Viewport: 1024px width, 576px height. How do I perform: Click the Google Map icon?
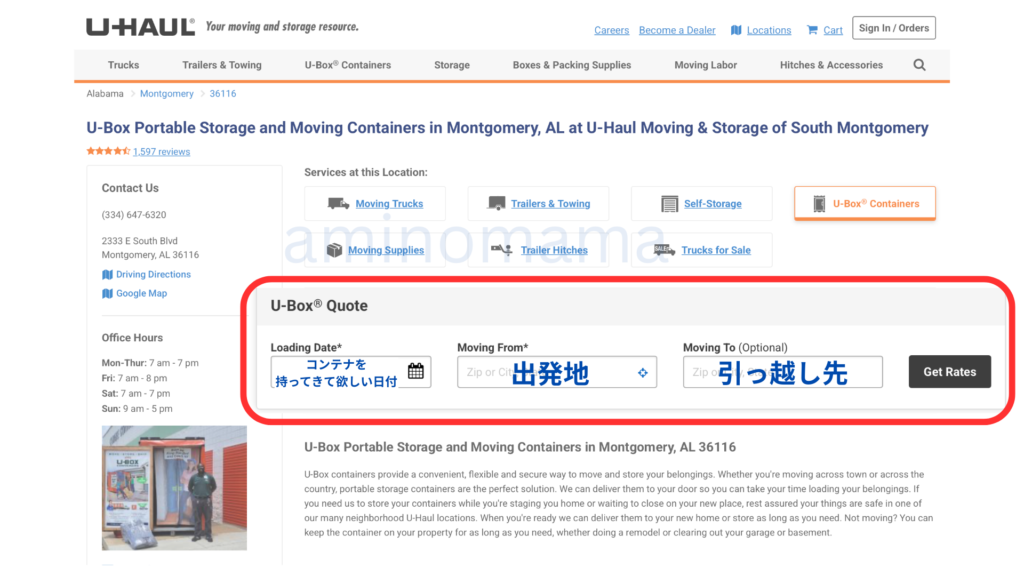tap(107, 293)
